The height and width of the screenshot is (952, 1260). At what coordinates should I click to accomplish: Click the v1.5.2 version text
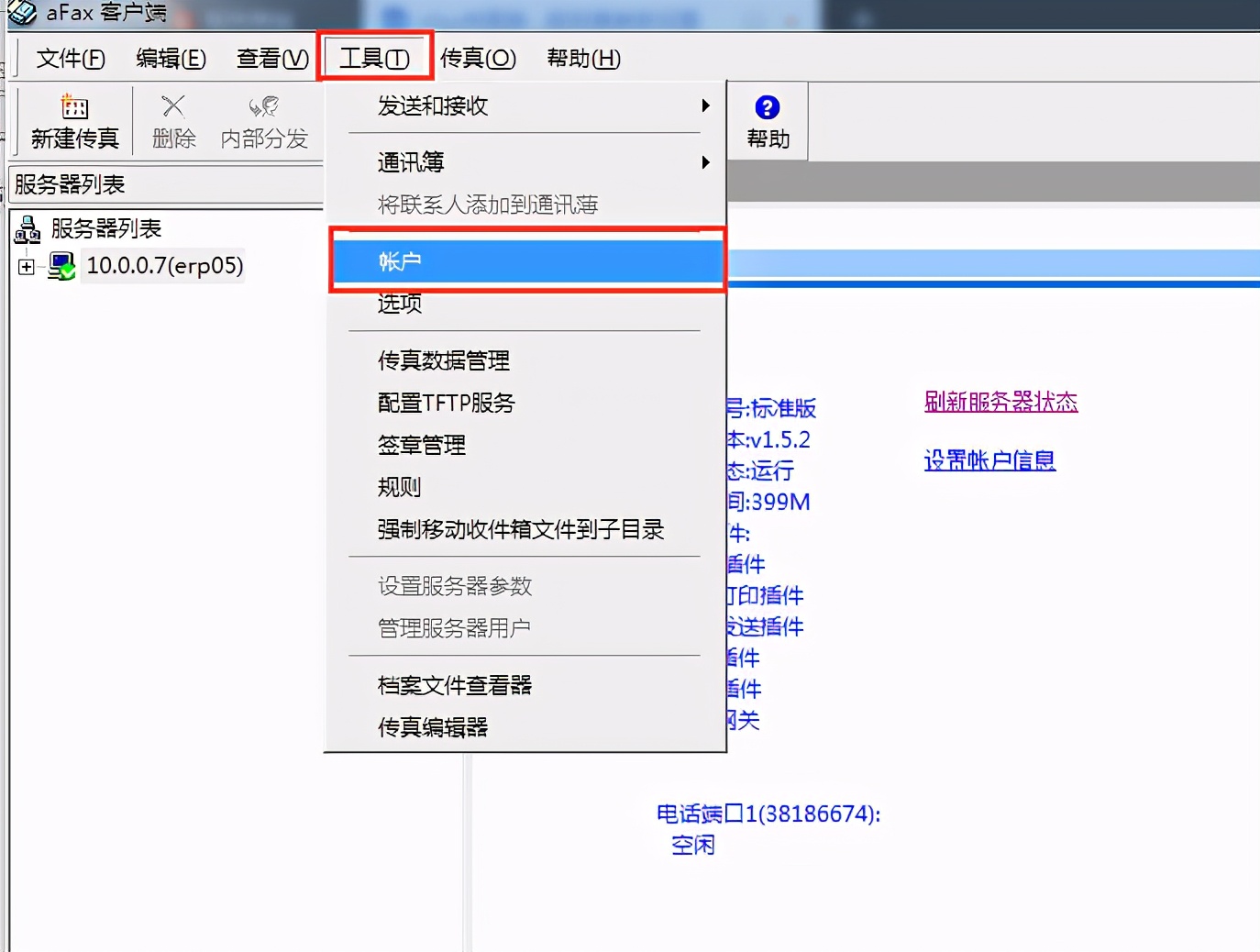pyautogui.click(x=780, y=439)
